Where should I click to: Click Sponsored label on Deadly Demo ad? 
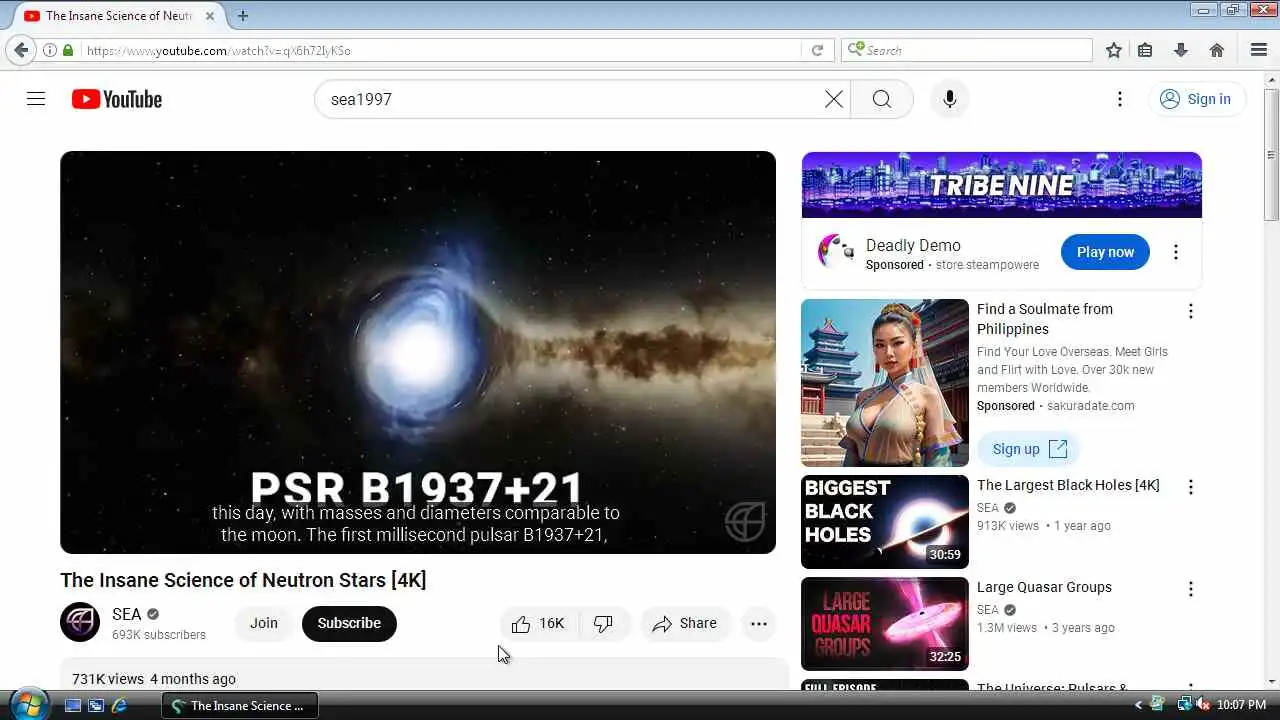click(x=894, y=265)
